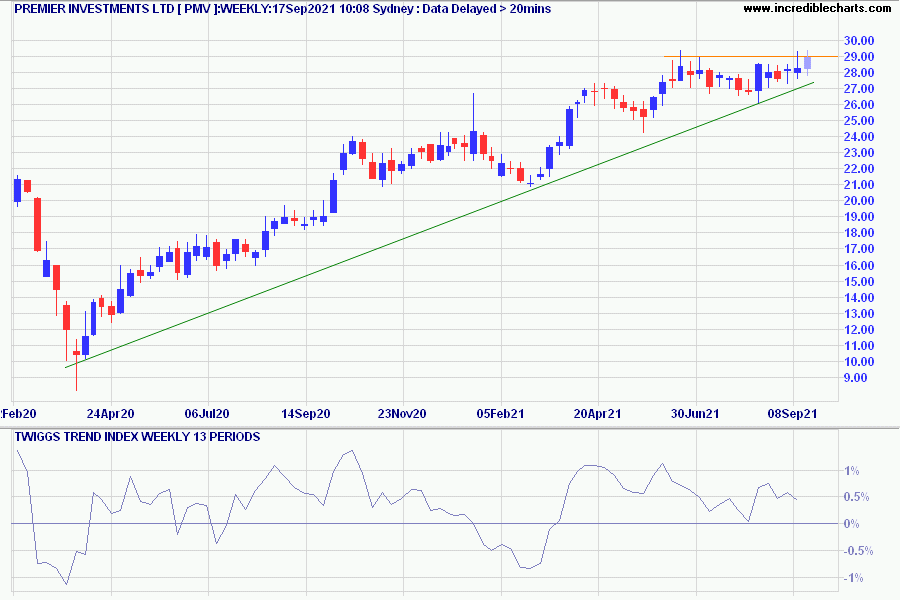Image resolution: width=900 pixels, height=600 pixels.
Task: Select the 13.00 price axis label
Action: 859,314
